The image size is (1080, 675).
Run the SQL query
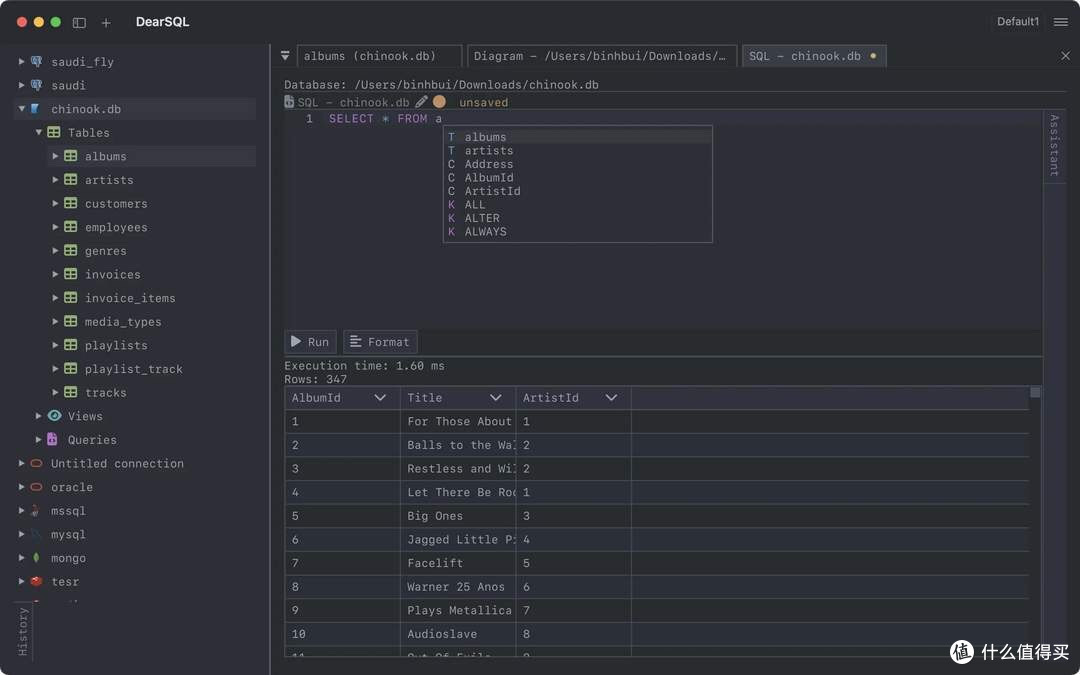coord(311,342)
